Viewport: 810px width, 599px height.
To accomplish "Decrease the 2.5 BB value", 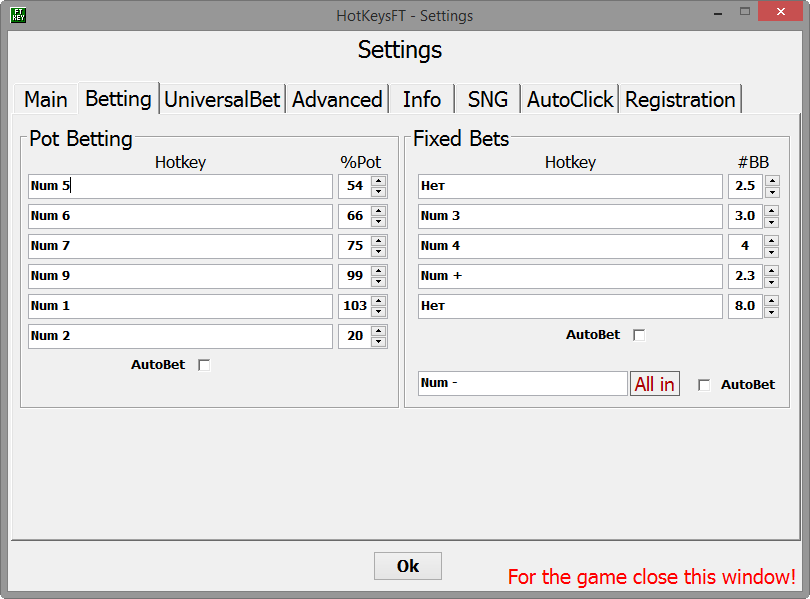I will [772, 192].
